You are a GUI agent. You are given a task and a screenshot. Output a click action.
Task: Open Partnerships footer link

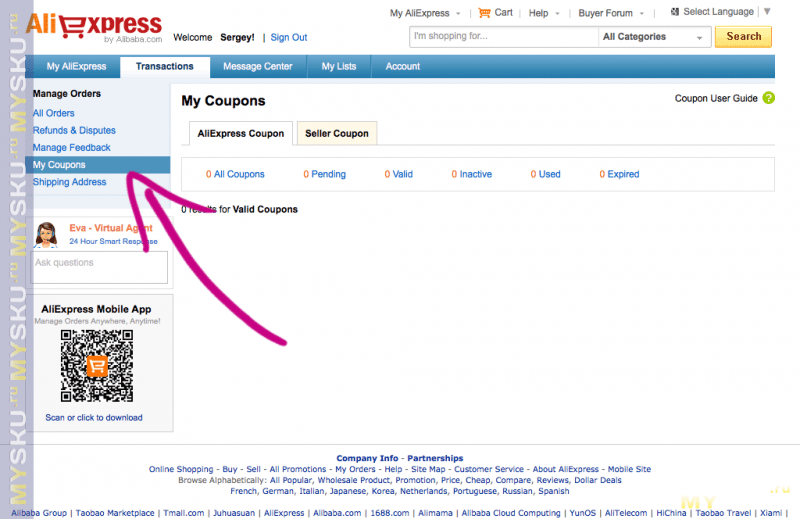tap(435, 458)
